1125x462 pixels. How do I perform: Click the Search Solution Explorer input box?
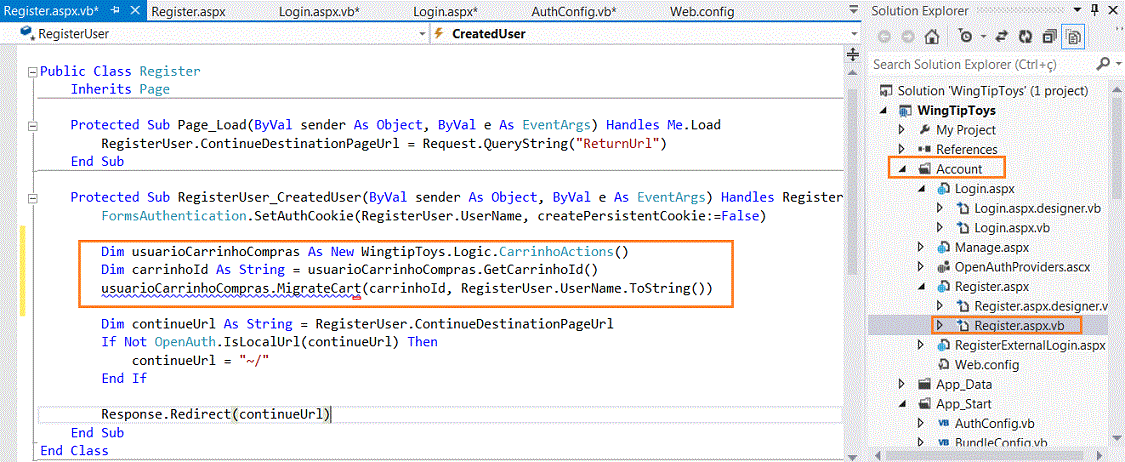[x=980, y=64]
